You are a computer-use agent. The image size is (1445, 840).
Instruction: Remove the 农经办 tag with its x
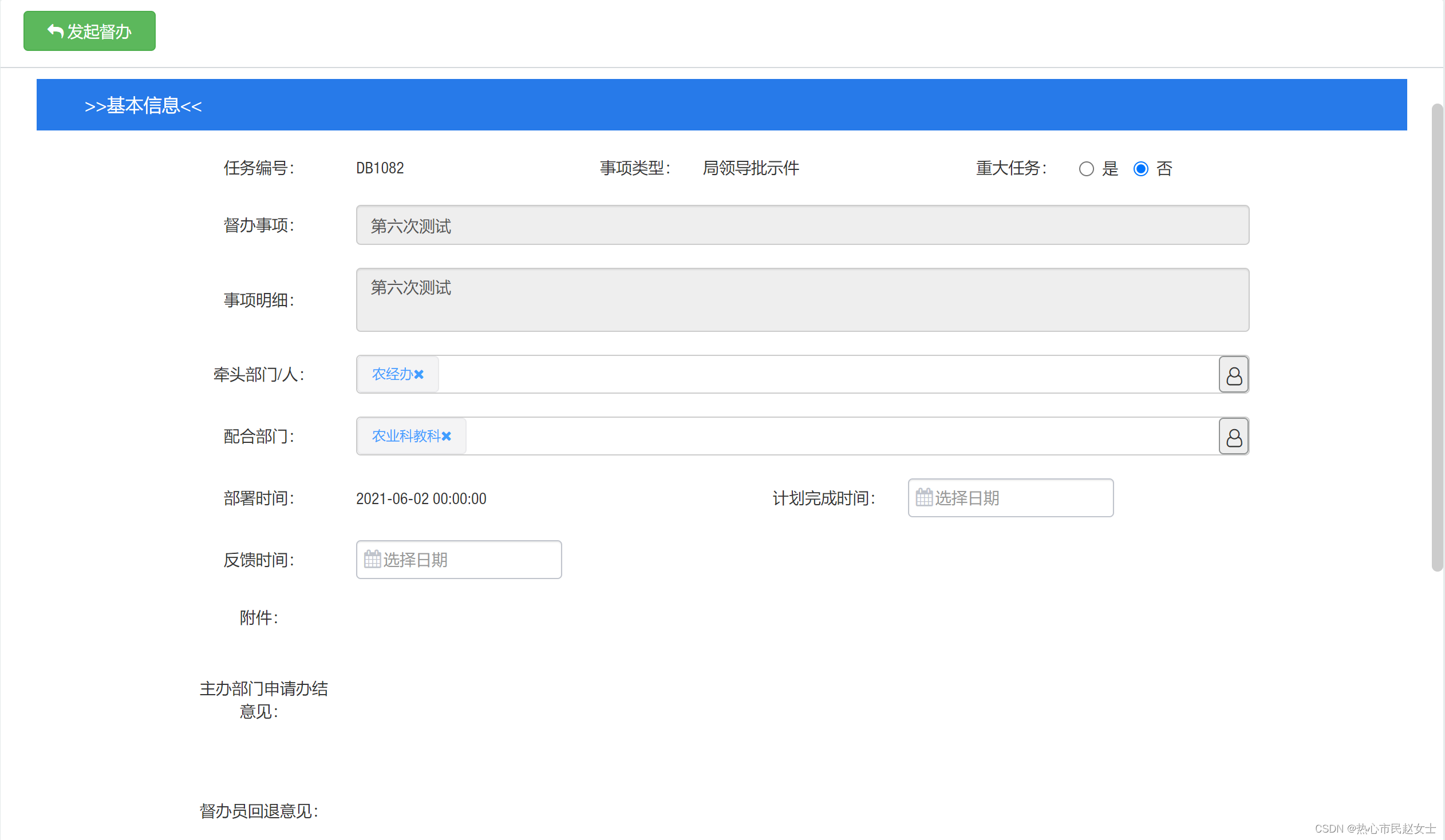[419, 375]
